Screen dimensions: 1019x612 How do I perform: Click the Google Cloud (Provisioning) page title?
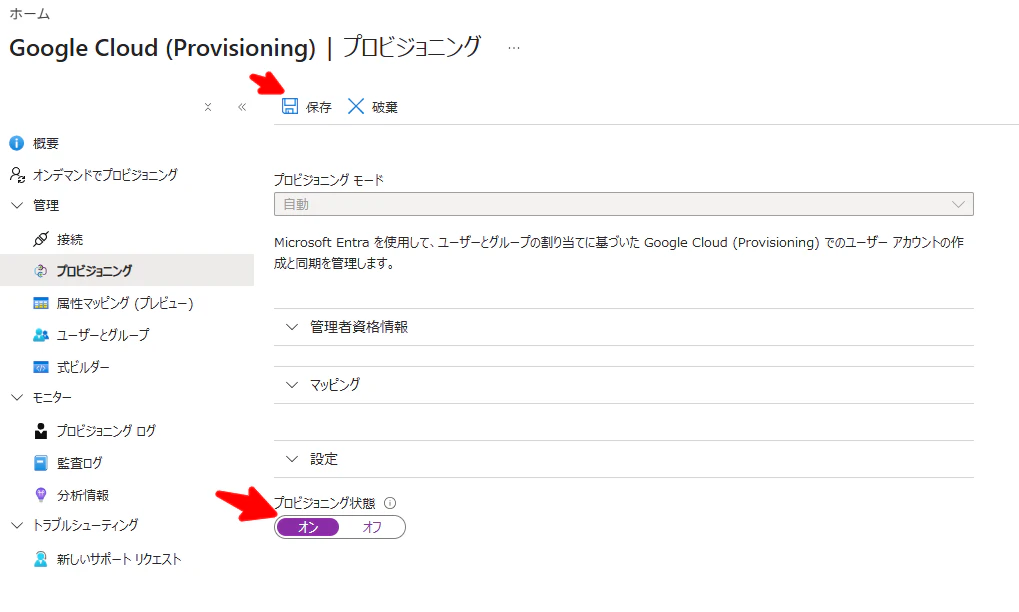click(162, 48)
